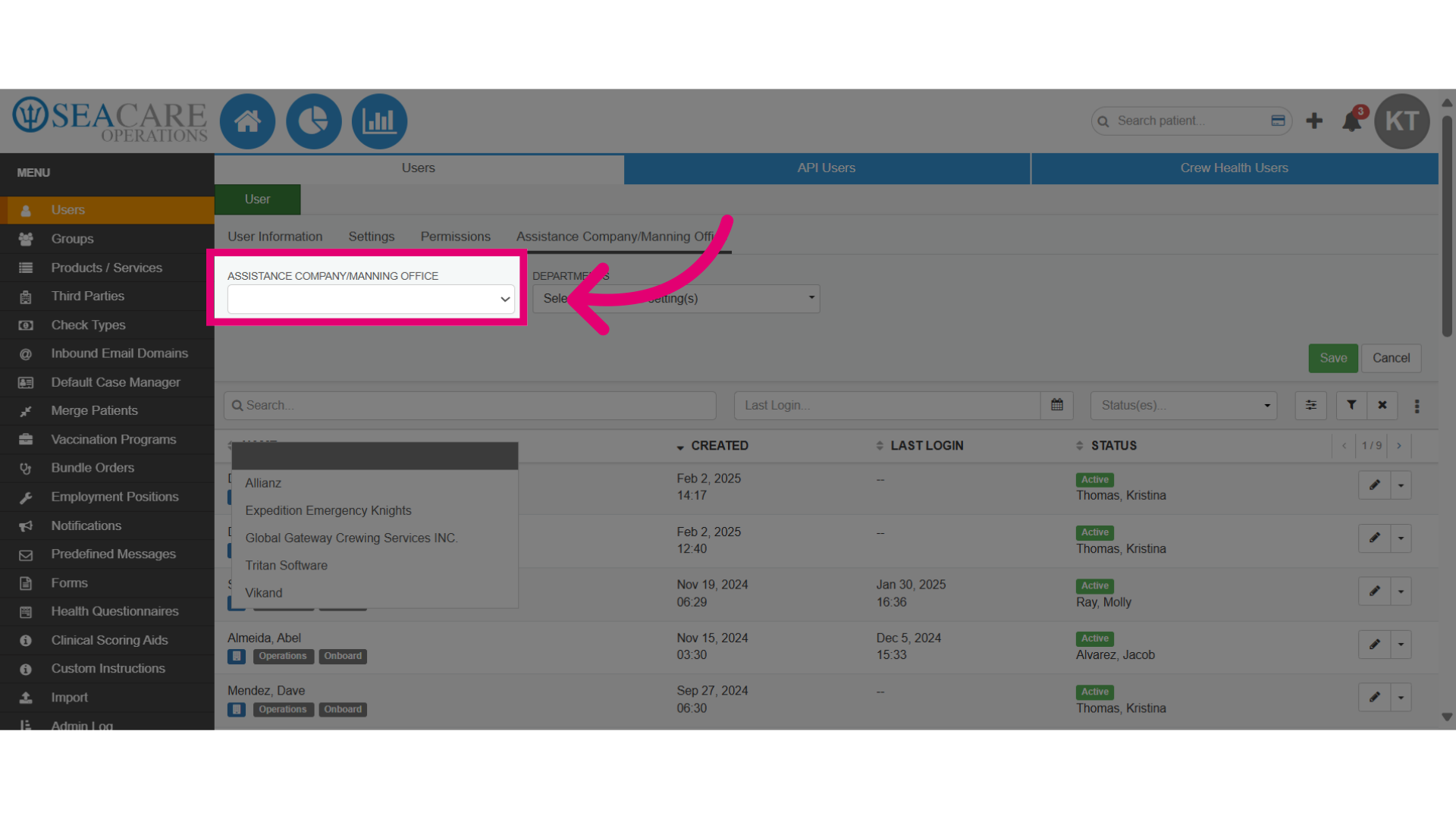Open Employment Positions in sidebar
Screen dimensions: 1456x819
pos(107,497)
